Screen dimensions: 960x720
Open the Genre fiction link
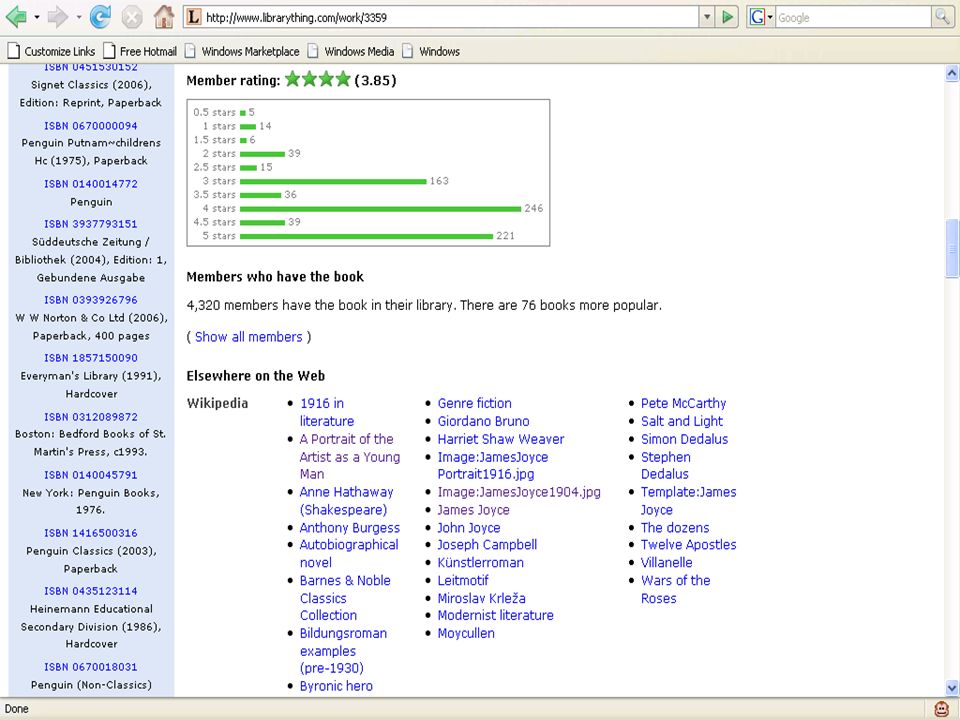474,403
